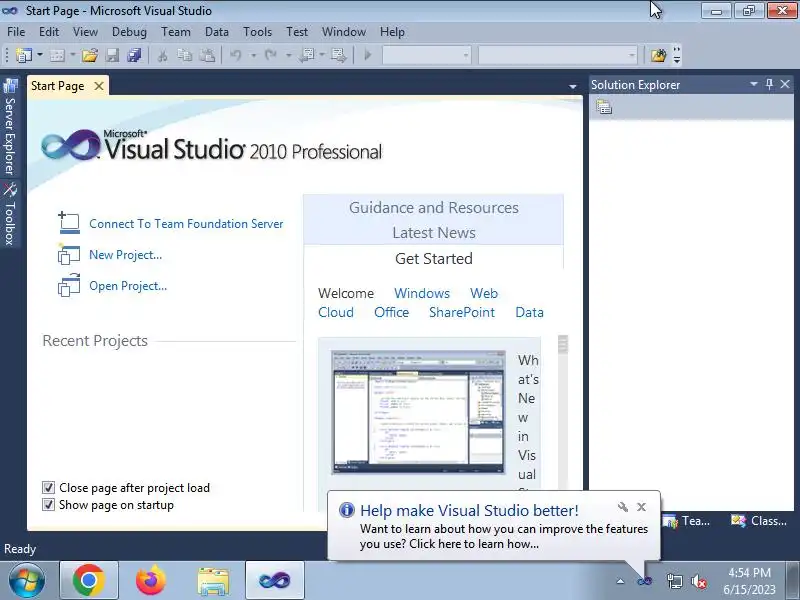Open the Team menu
Viewport: 800px width, 600px height.
[176, 32]
